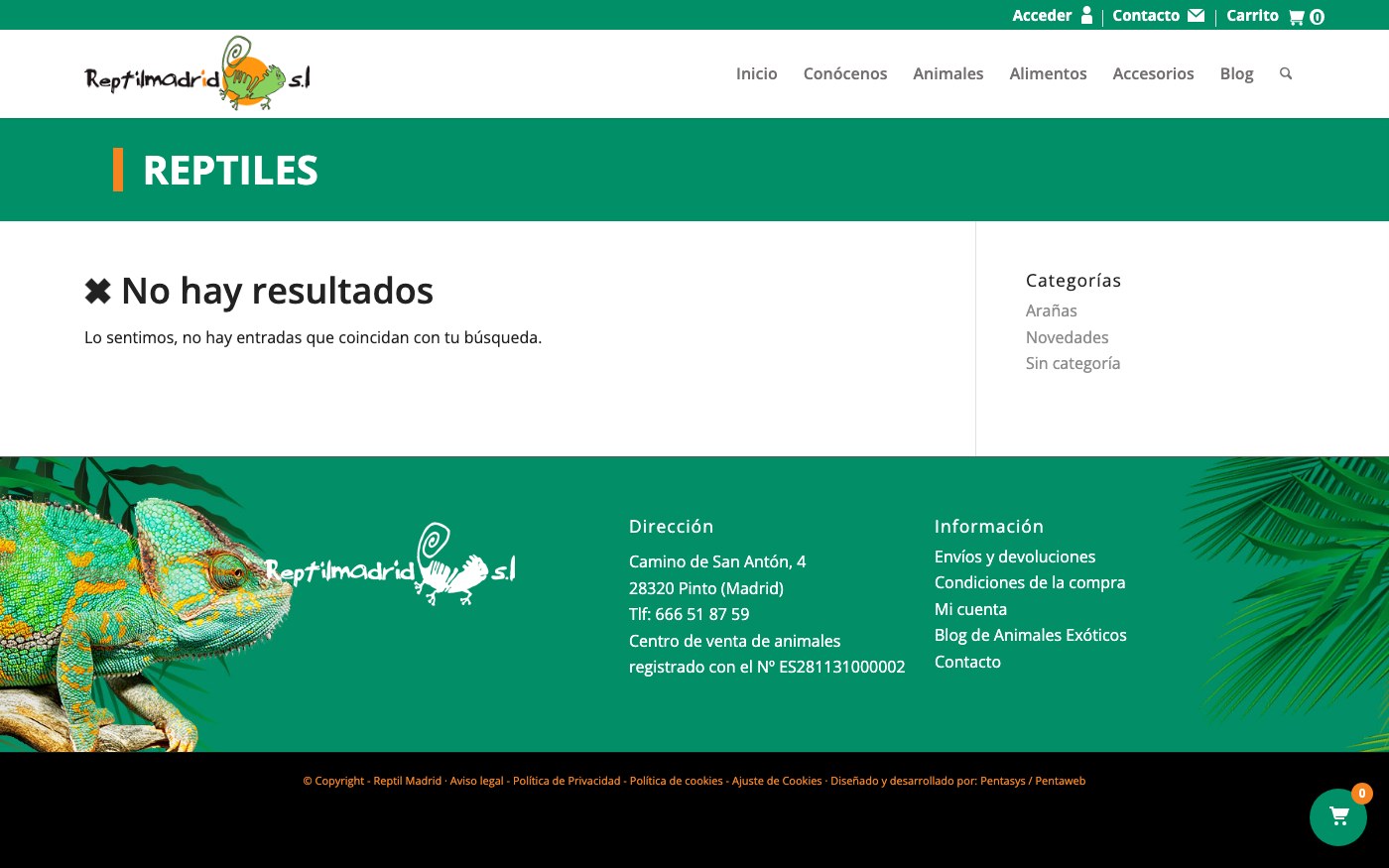Select the Novedades category
Screen dimensions: 1389x868
(1067, 337)
